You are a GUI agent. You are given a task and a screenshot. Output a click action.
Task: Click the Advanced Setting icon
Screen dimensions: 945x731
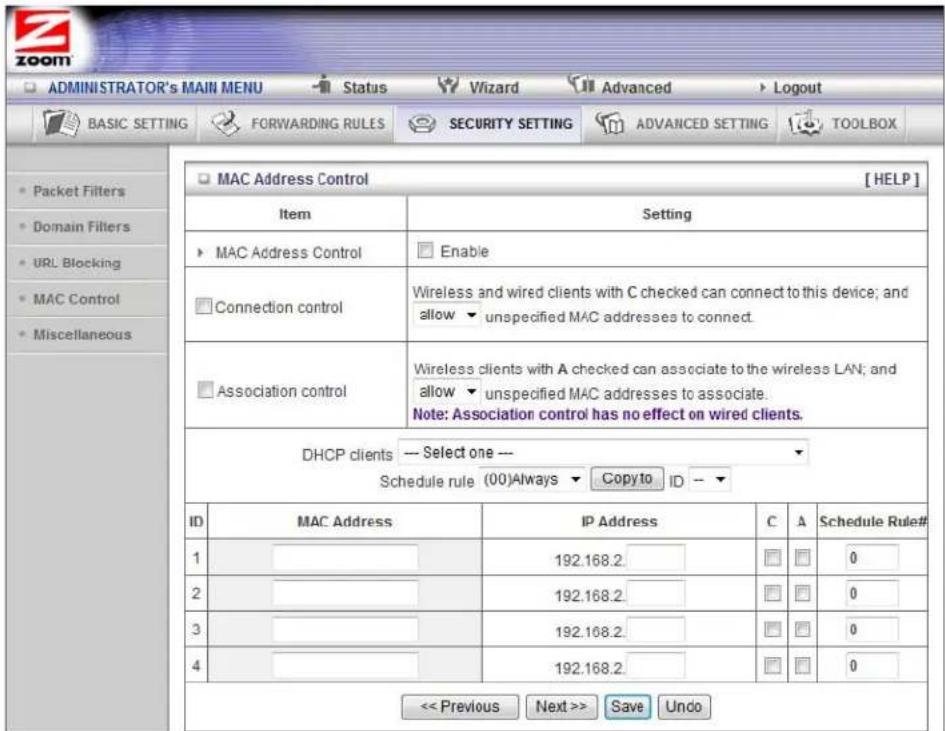click(x=609, y=124)
